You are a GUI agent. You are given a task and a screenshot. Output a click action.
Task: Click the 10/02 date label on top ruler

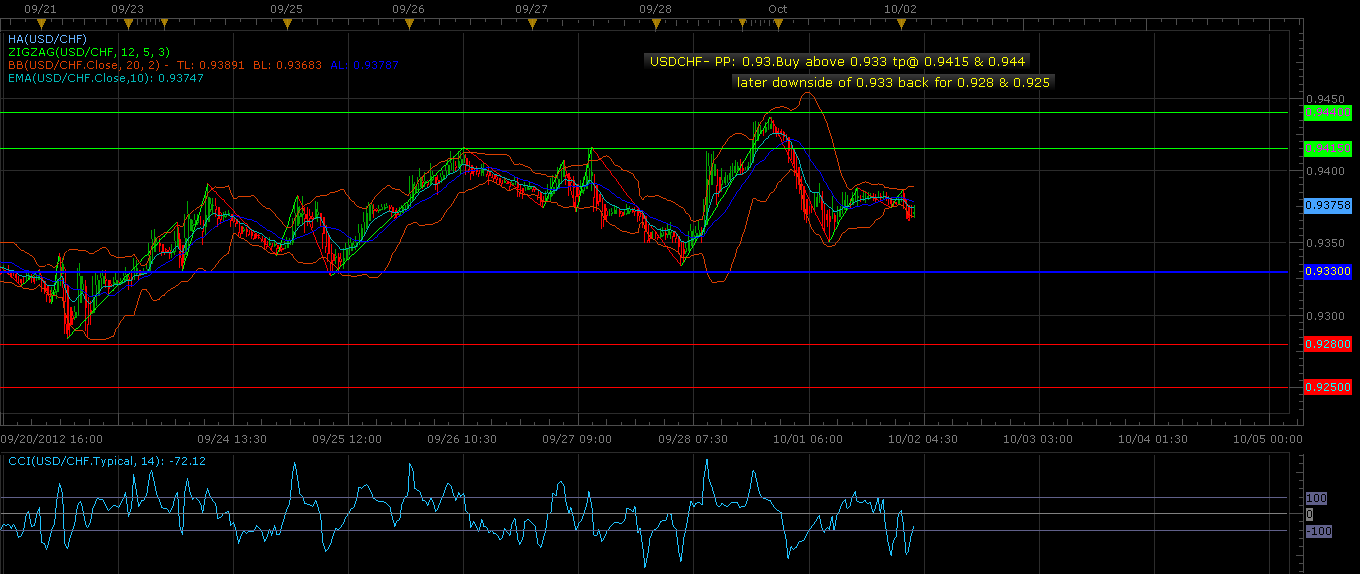click(x=901, y=8)
